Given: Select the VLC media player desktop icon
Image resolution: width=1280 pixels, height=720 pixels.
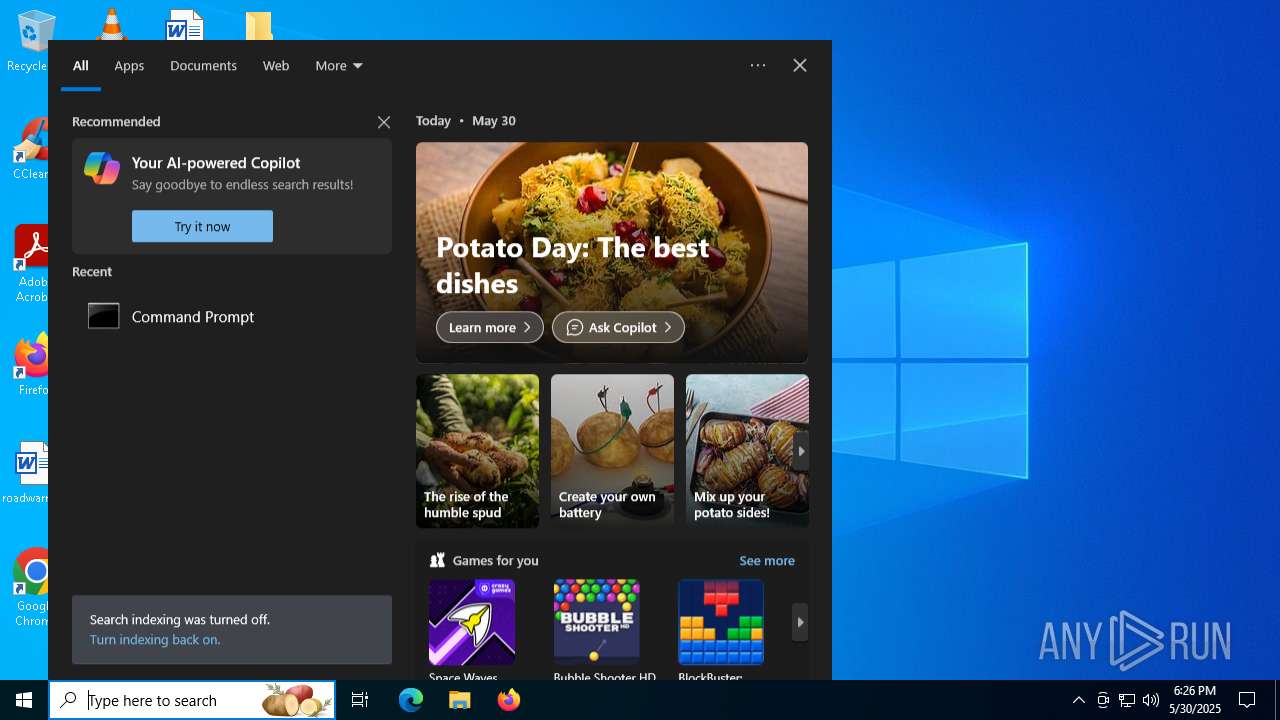Looking at the screenshot, I should click(x=110, y=24).
